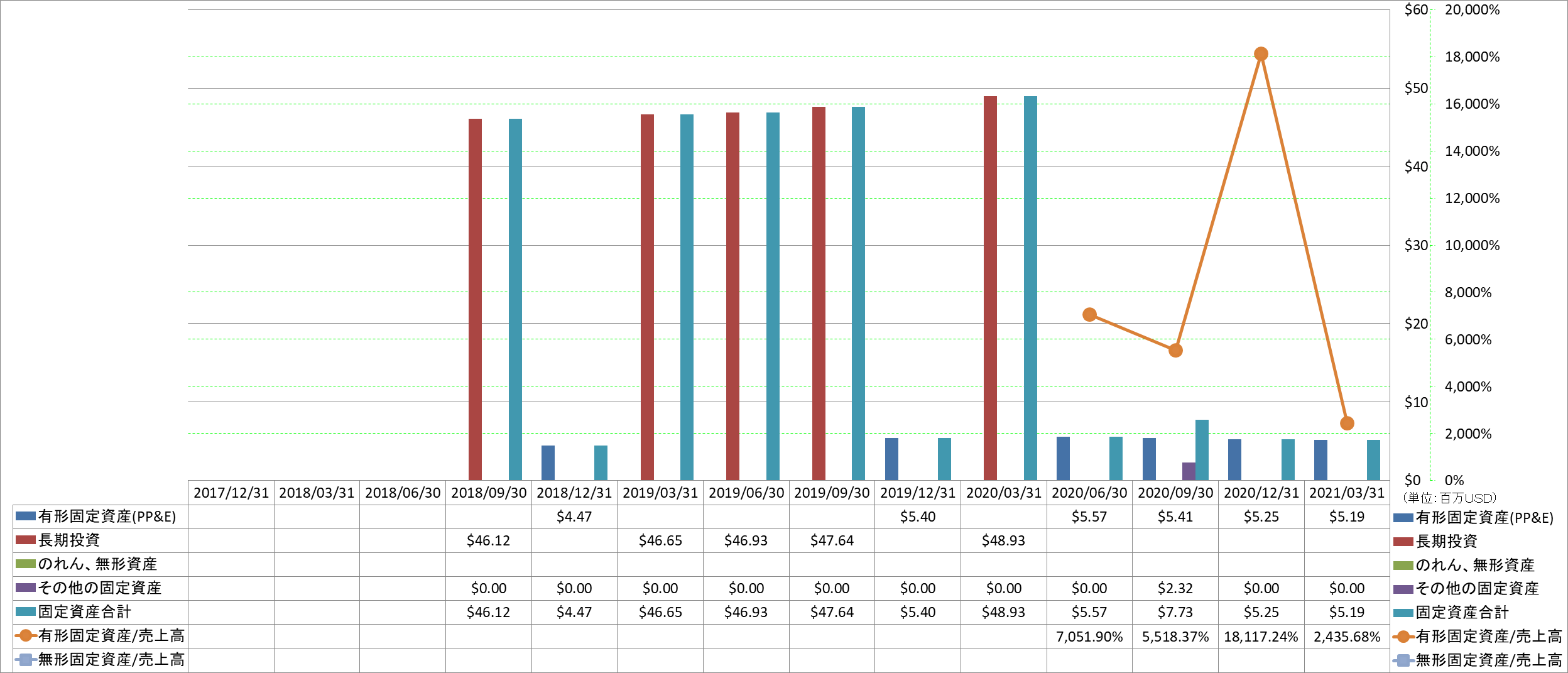Select the orange data point for 2021/03/31
The image size is (1568, 673).
click(x=1347, y=424)
